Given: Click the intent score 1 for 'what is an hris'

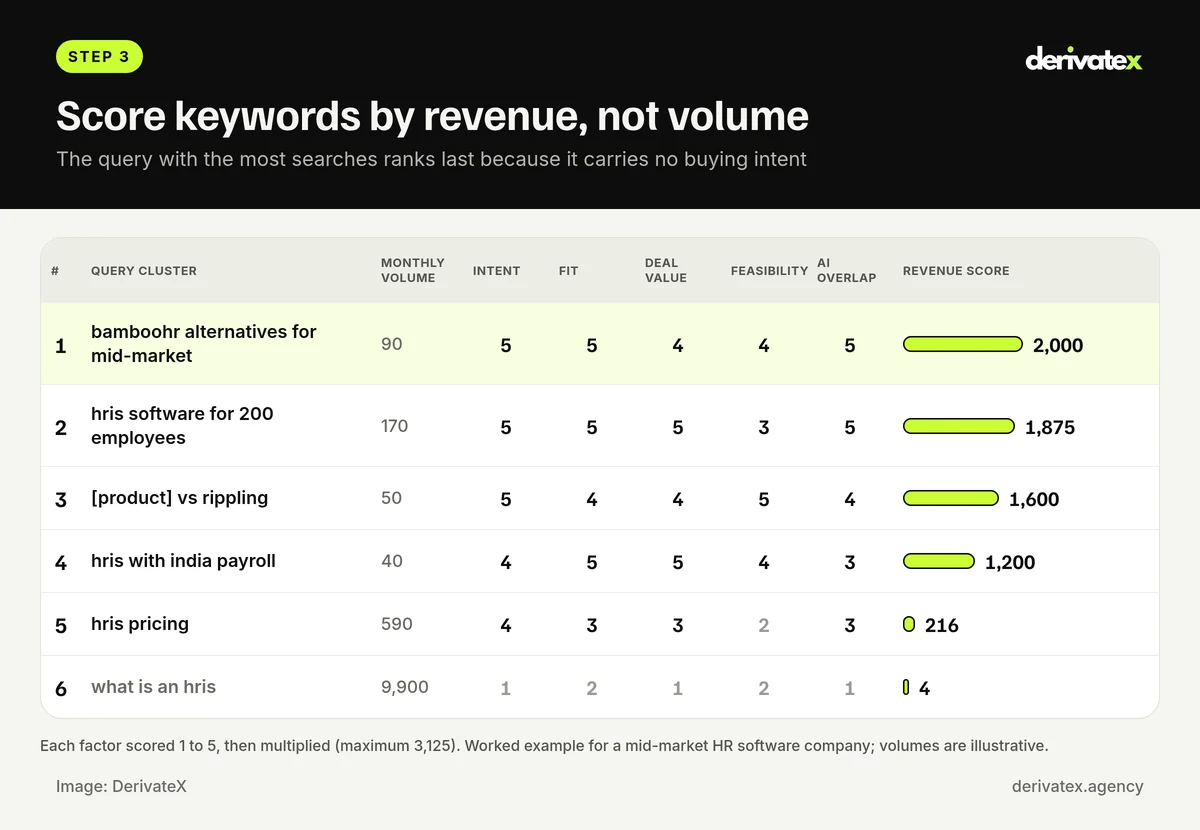Looking at the screenshot, I should 506,688.
